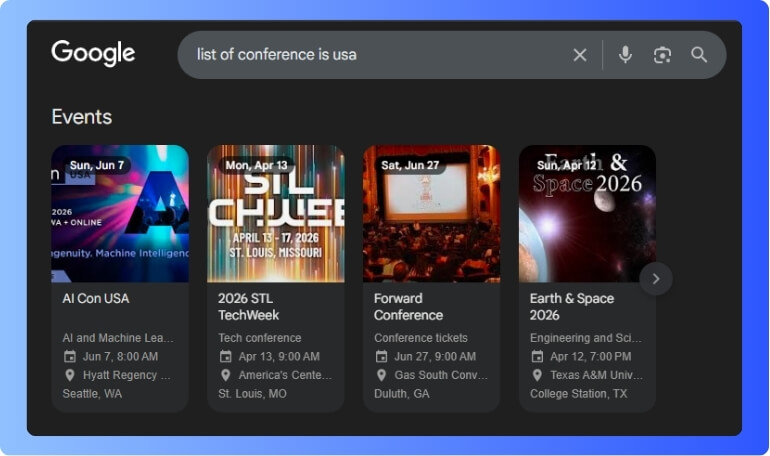This screenshot has width=770, height=456.
Task: Click the 'College Station, TX' location text
Action: coord(578,394)
